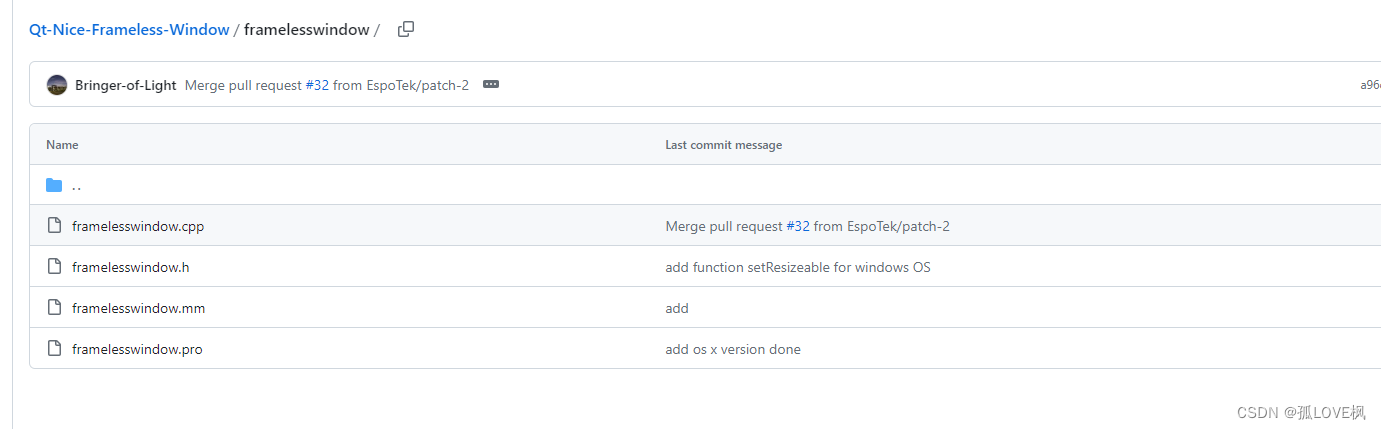Open the framelesswindow.pro file
Image resolution: width=1381 pixels, height=429 pixels.
tap(137, 349)
